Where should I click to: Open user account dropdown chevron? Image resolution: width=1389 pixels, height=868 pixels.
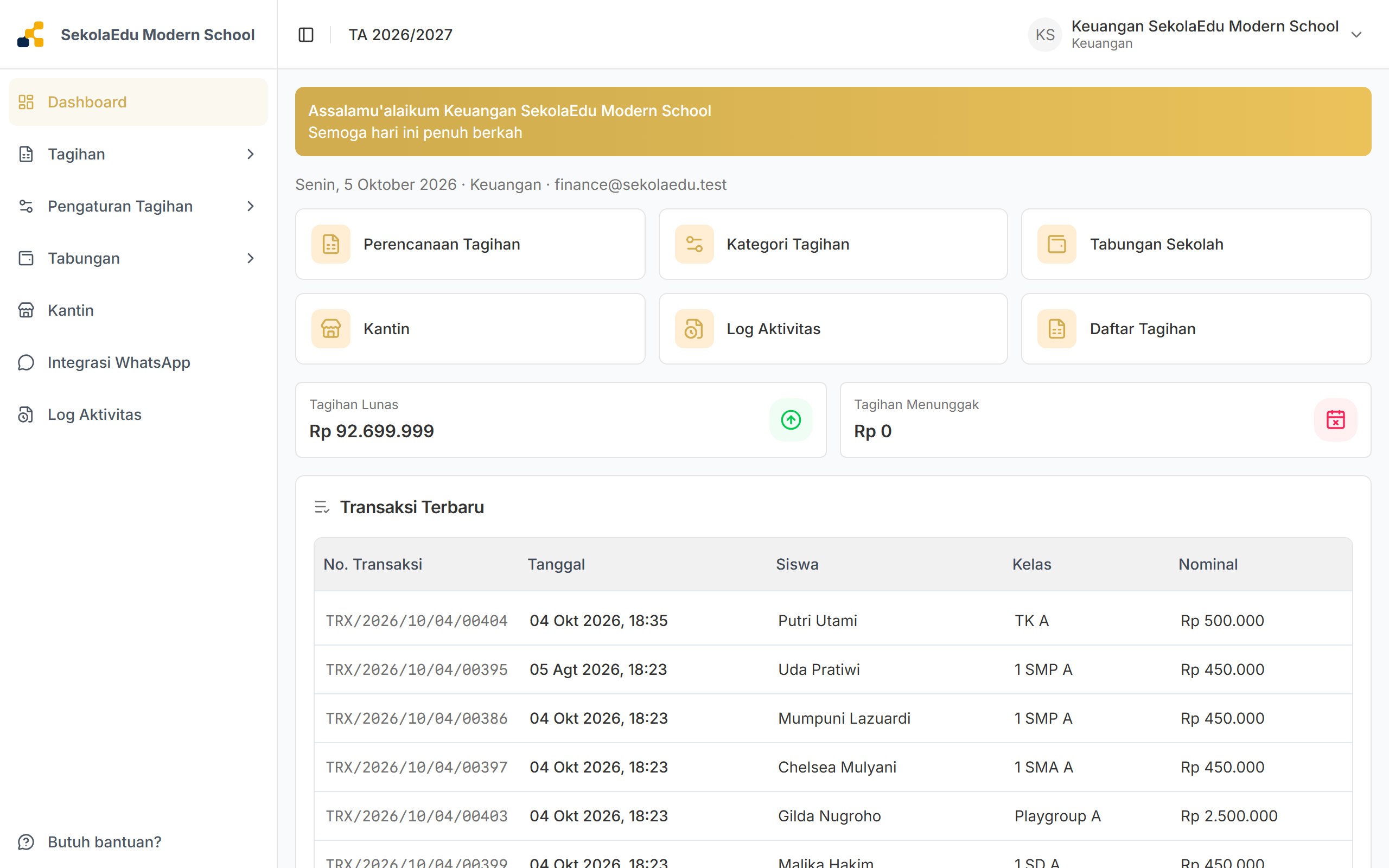tap(1356, 34)
